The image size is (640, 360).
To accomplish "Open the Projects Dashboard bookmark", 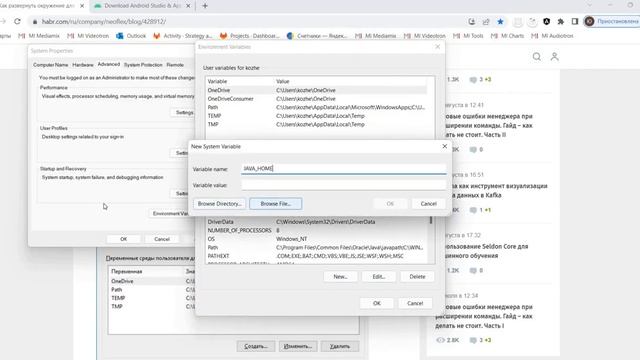I will (249, 36).
